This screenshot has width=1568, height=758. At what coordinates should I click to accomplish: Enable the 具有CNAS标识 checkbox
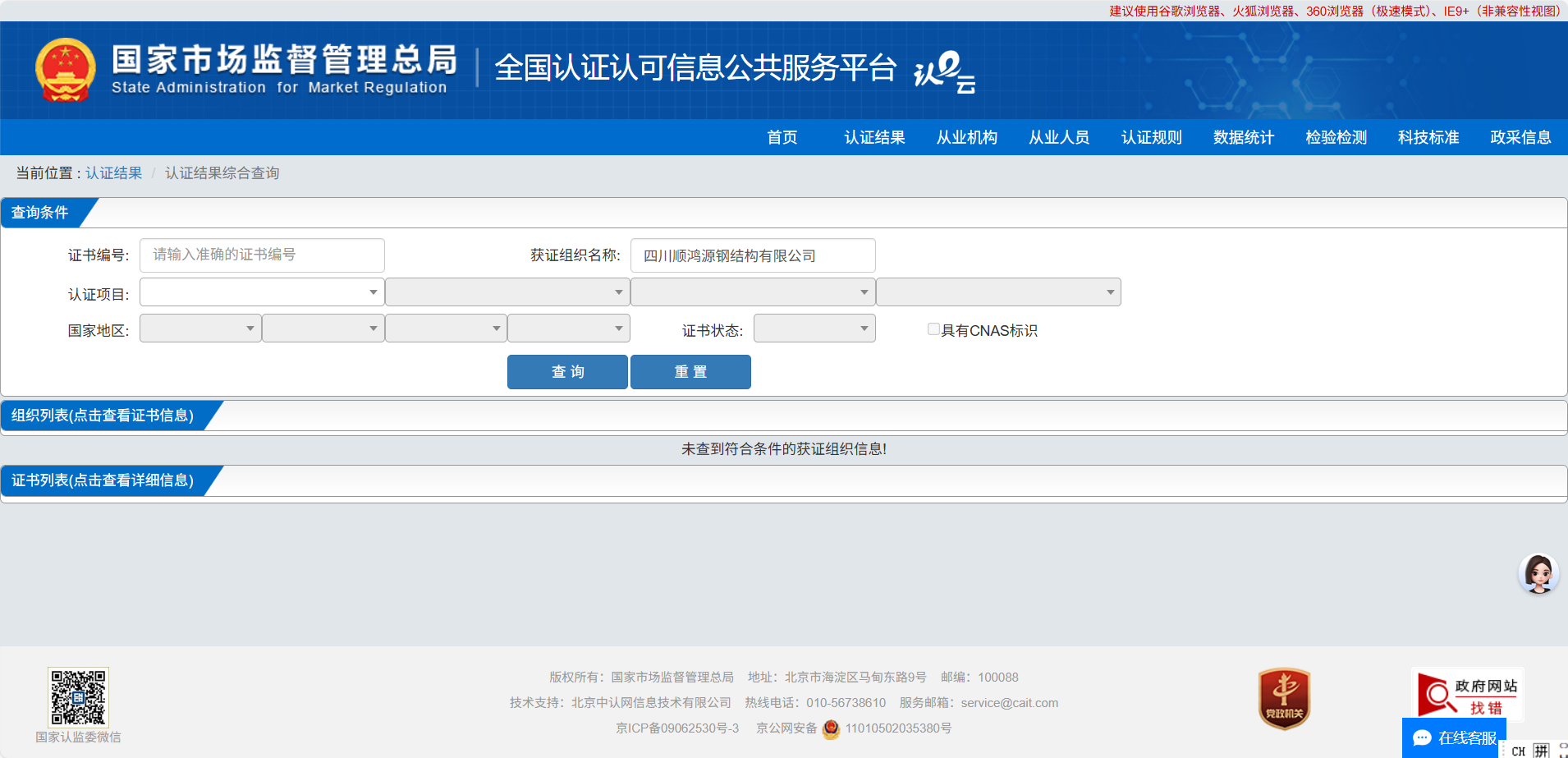click(x=933, y=329)
